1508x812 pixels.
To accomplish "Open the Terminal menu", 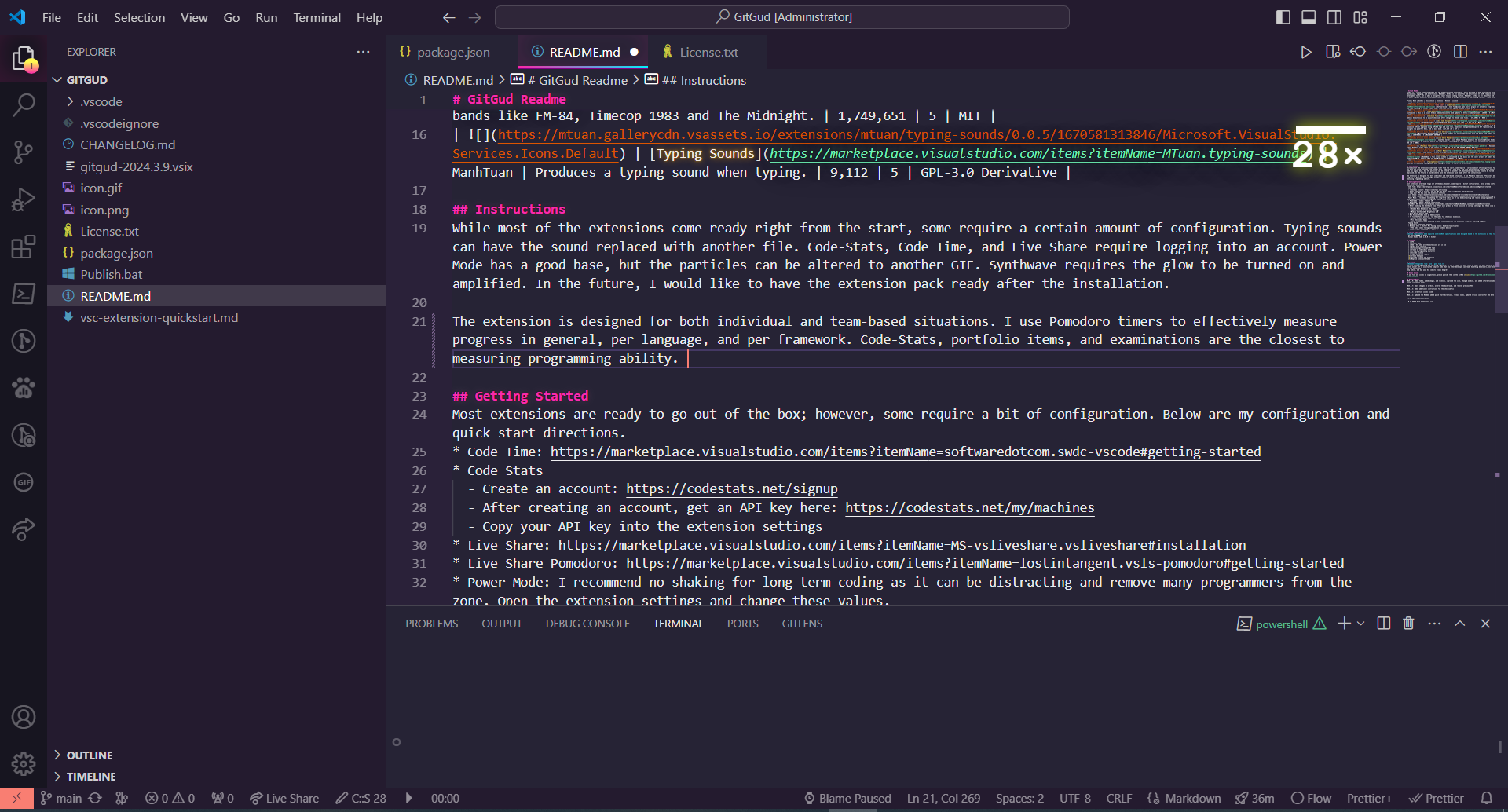I will (317, 17).
